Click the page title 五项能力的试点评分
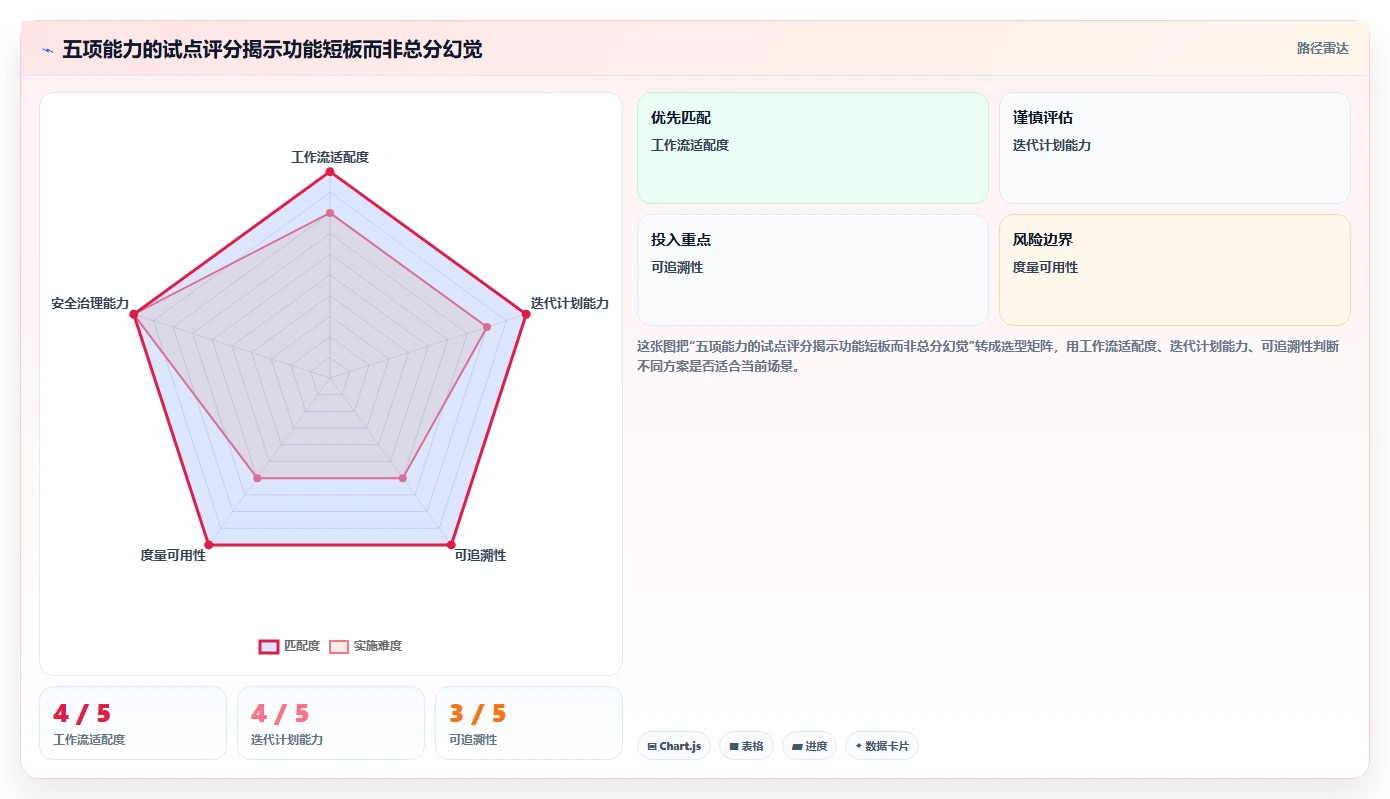The height and width of the screenshot is (799, 1390). [x=272, y=49]
